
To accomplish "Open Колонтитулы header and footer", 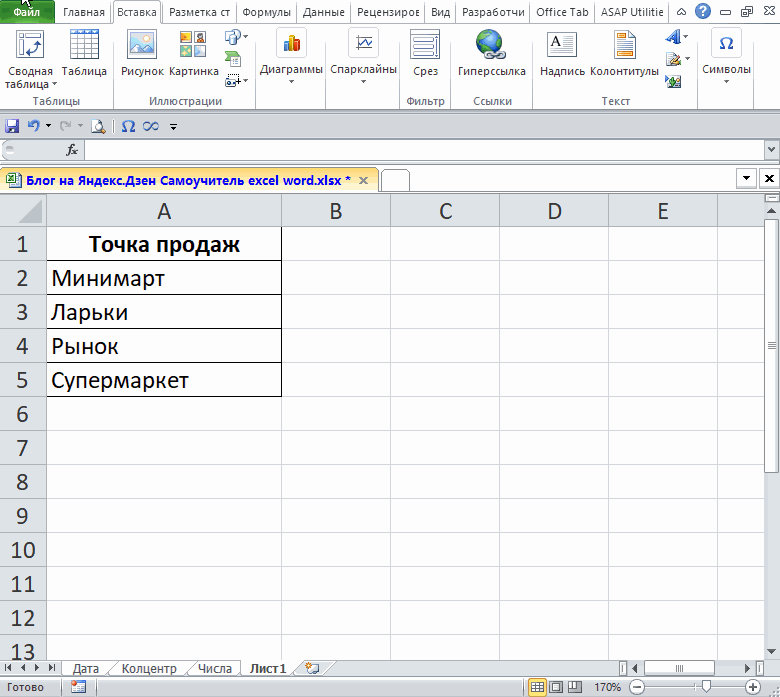I will tap(624, 54).
